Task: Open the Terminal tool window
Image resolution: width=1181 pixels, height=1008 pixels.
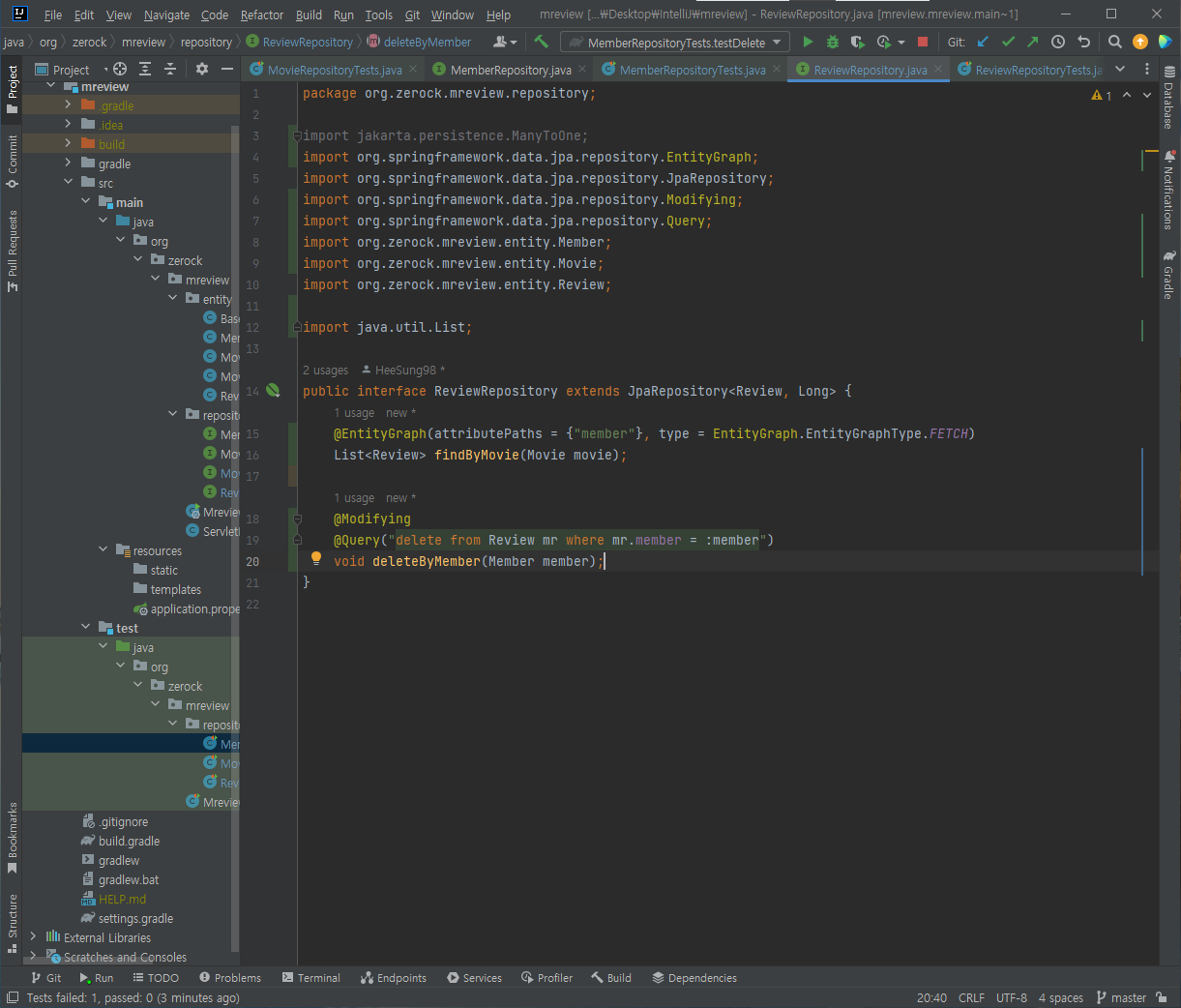Action: [310, 978]
